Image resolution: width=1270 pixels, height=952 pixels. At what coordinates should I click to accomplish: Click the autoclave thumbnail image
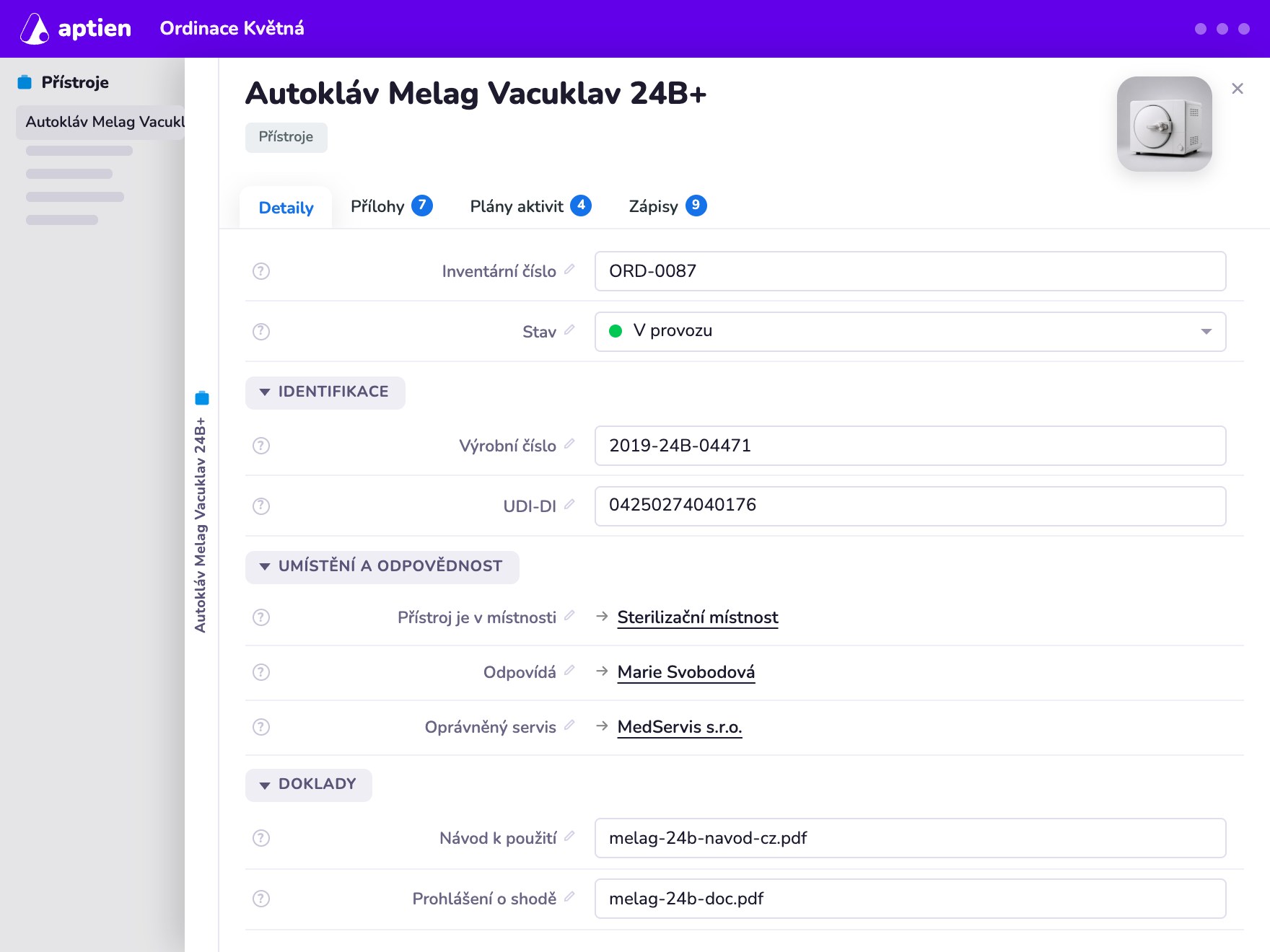point(1164,124)
